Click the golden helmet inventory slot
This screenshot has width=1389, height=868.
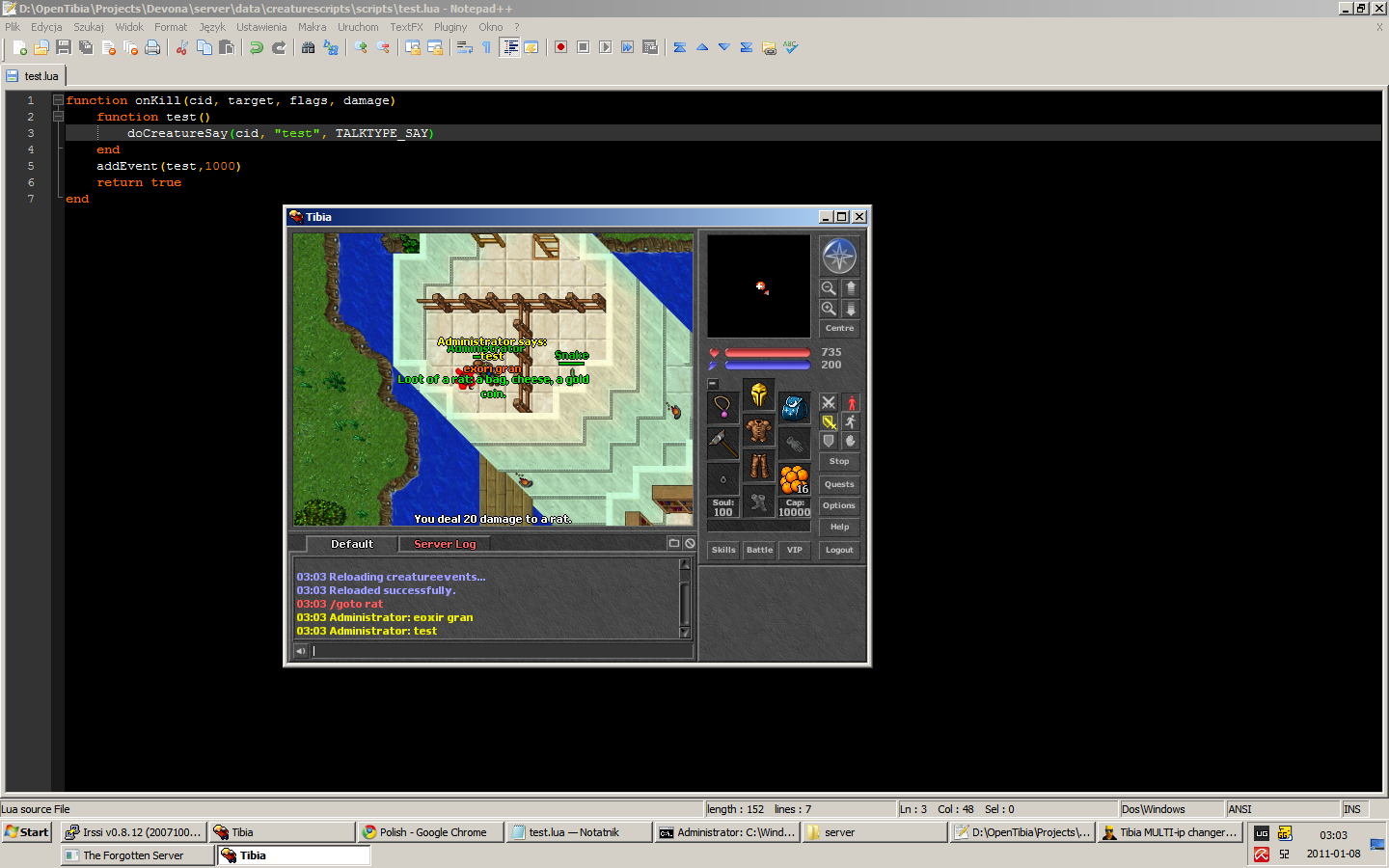pyautogui.click(x=759, y=394)
